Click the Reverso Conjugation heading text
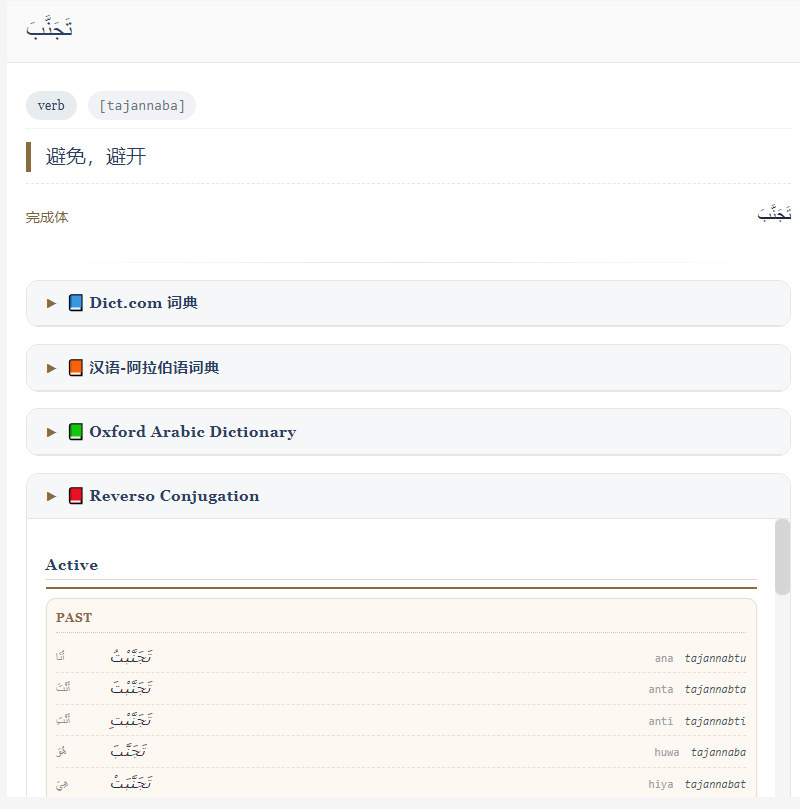 click(174, 496)
